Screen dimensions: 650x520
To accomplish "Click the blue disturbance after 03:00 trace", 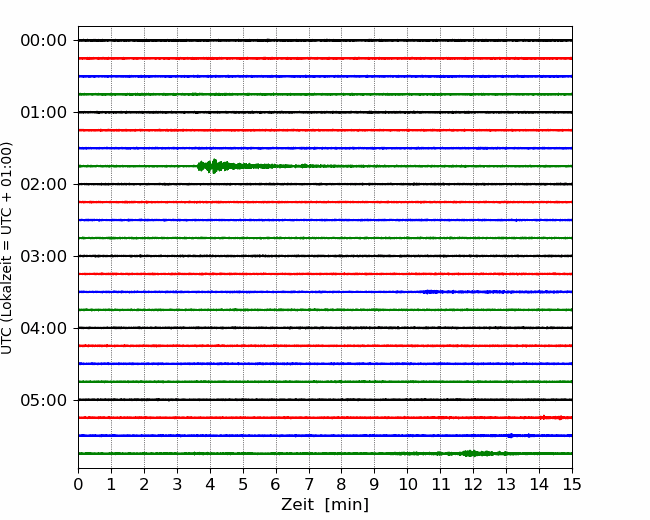I will [433, 292].
